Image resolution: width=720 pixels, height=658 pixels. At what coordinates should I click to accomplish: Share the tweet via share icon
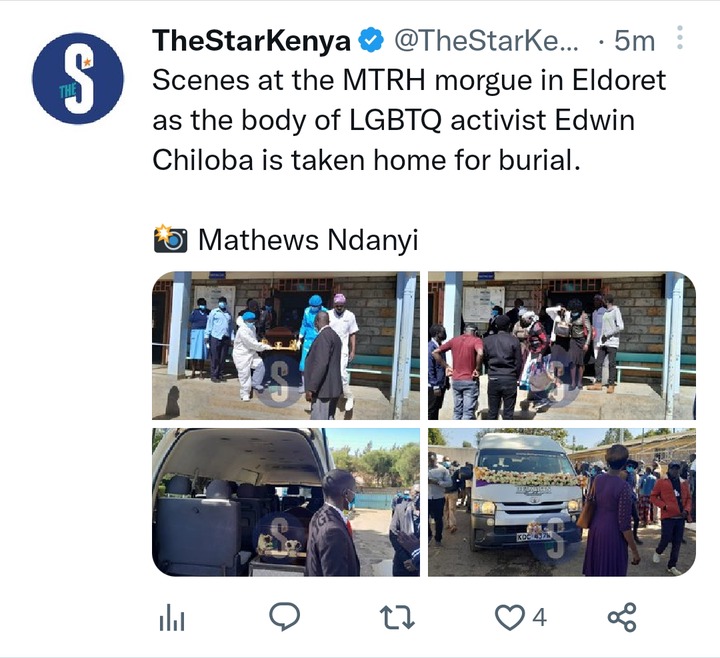[622, 617]
